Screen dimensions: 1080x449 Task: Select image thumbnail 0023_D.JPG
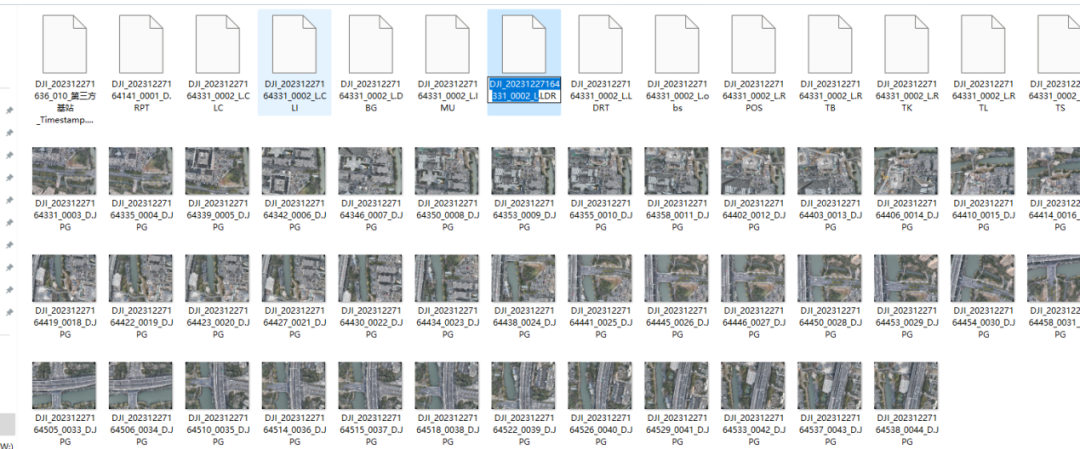click(446, 278)
